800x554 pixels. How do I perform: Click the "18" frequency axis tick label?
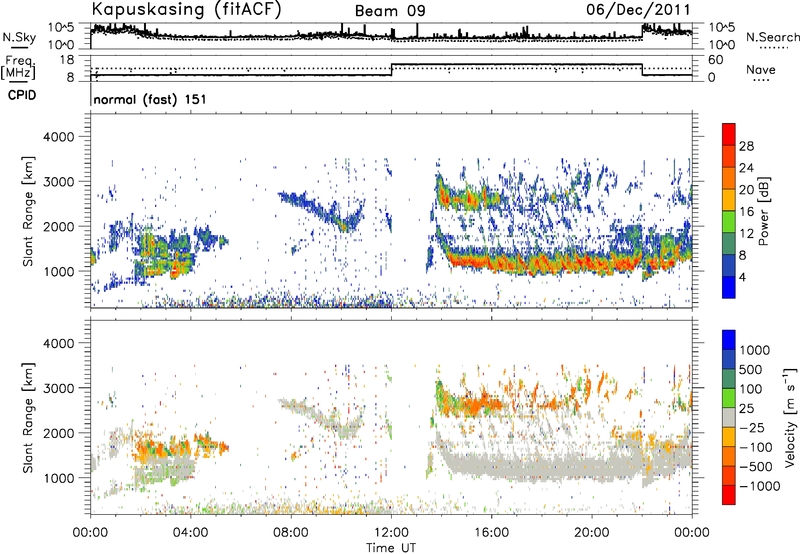[68, 60]
